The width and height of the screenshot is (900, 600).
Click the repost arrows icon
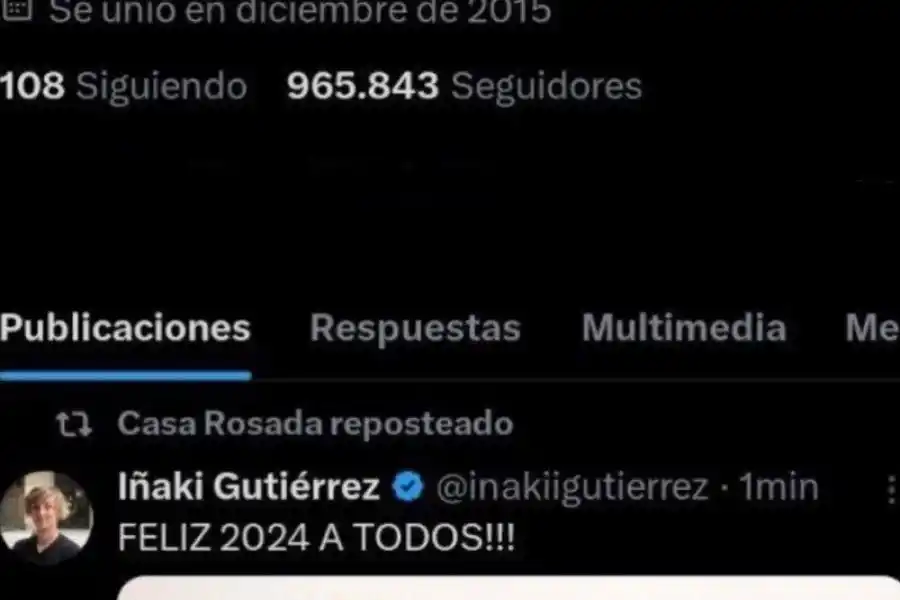(x=73, y=424)
